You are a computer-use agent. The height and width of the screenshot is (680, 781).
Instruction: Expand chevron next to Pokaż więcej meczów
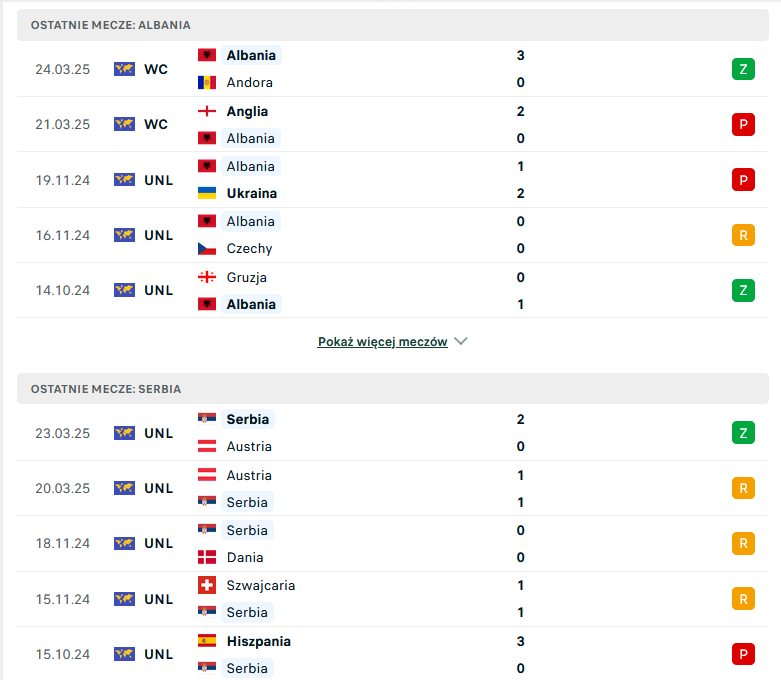click(461, 341)
